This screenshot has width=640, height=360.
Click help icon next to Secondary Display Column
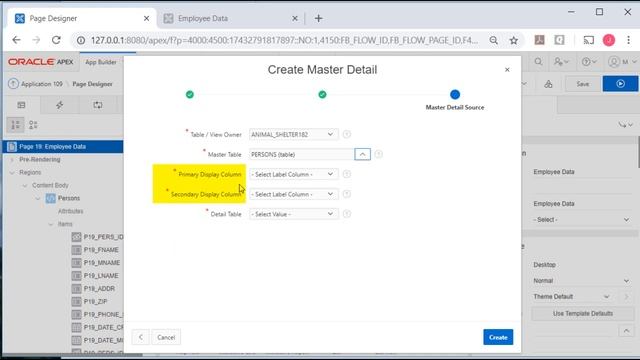[x=347, y=194]
